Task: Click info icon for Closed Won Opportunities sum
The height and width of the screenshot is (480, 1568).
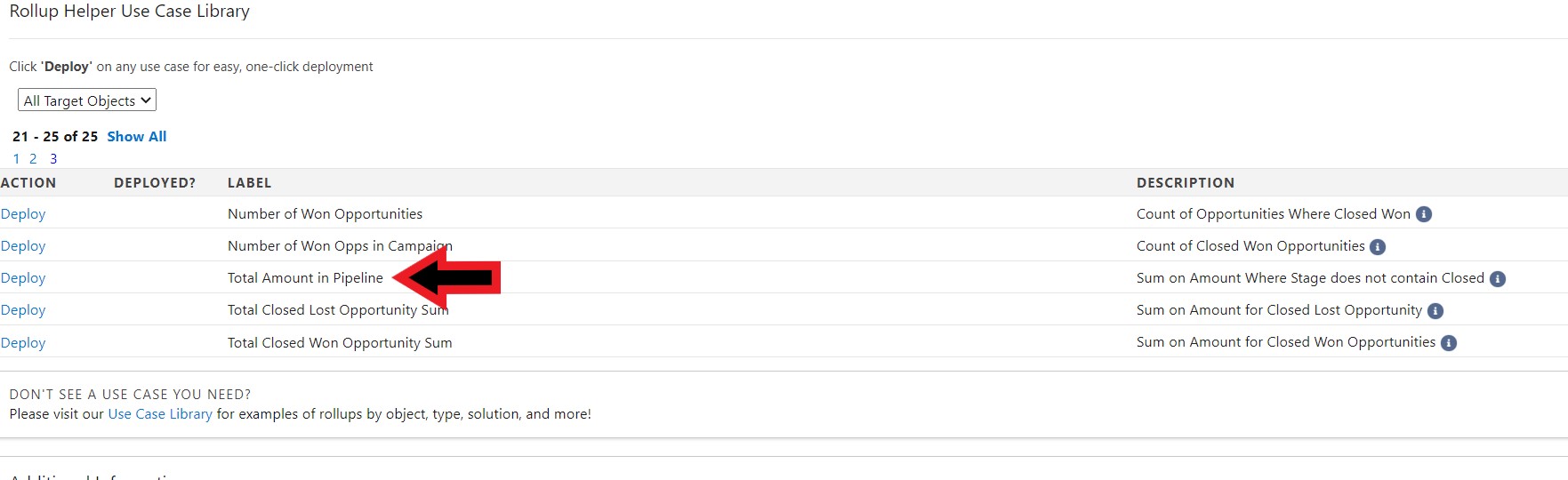Action: (1449, 343)
